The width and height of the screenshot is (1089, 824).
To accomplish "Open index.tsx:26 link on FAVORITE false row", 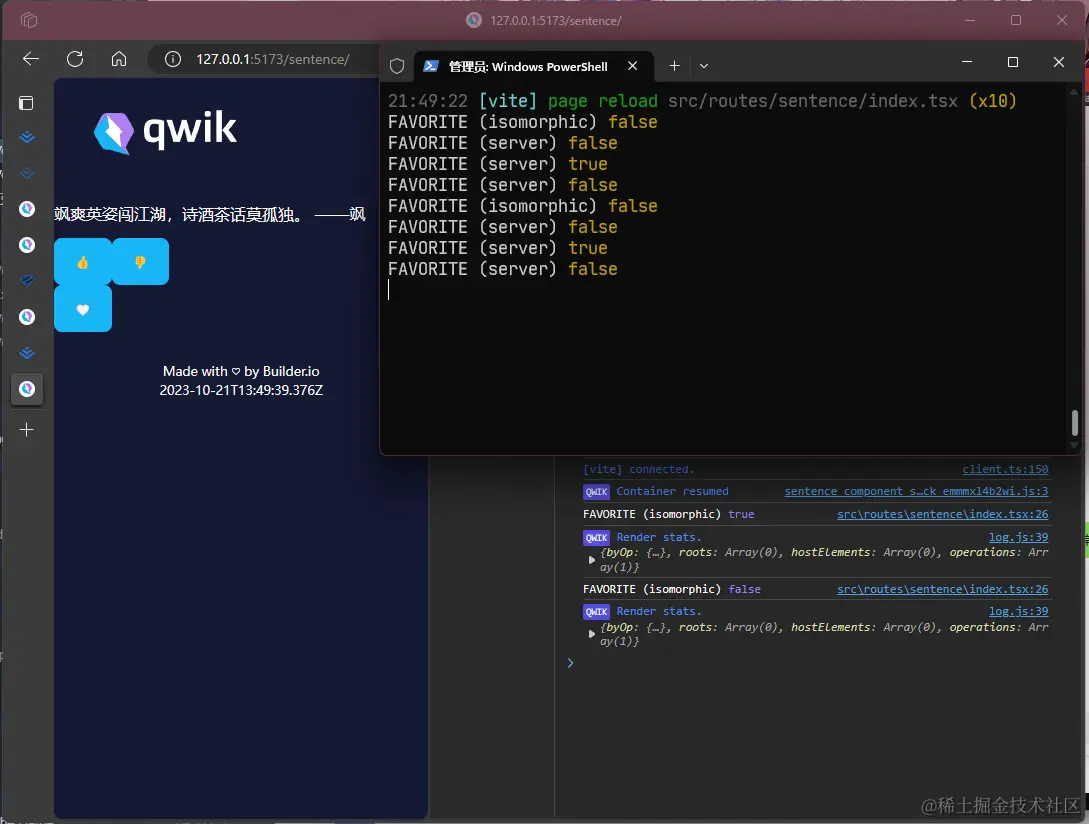I will [x=942, y=589].
